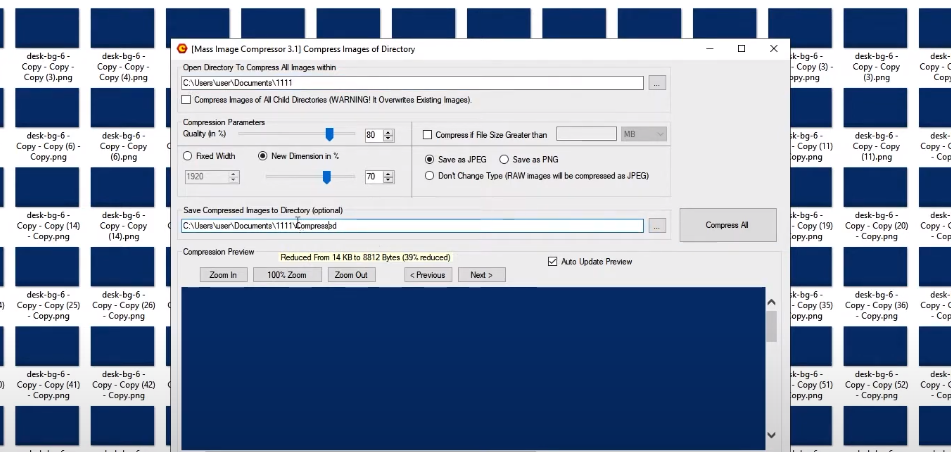
Task: Click the preview scrollbar up arrow
Action: (771, 302)
